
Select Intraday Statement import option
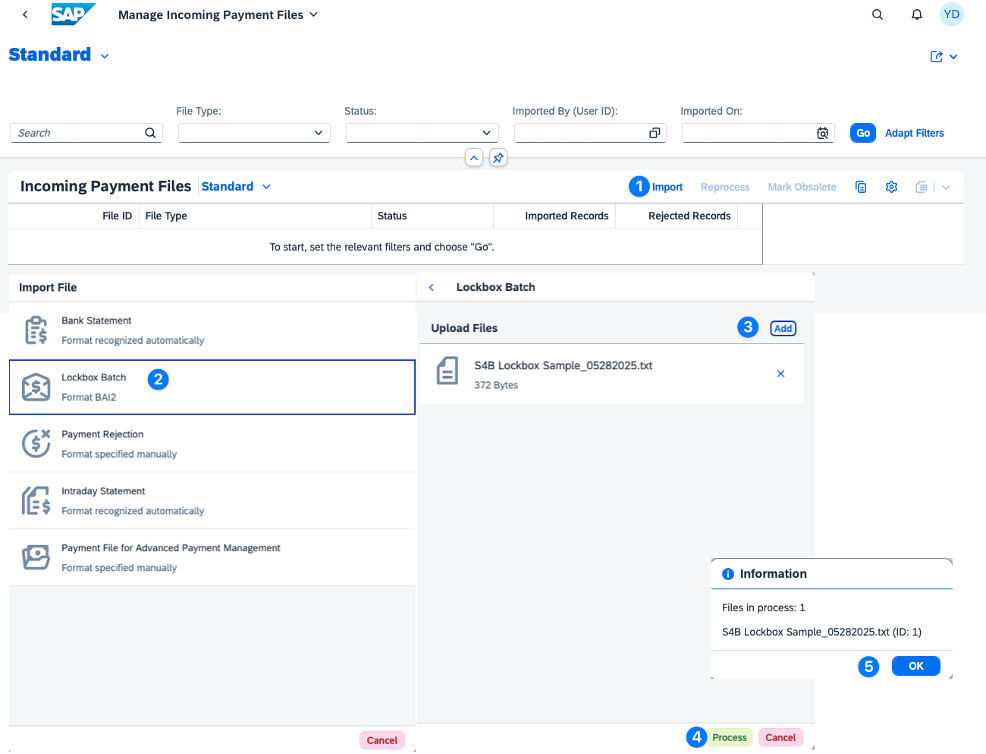click(212, 501)
